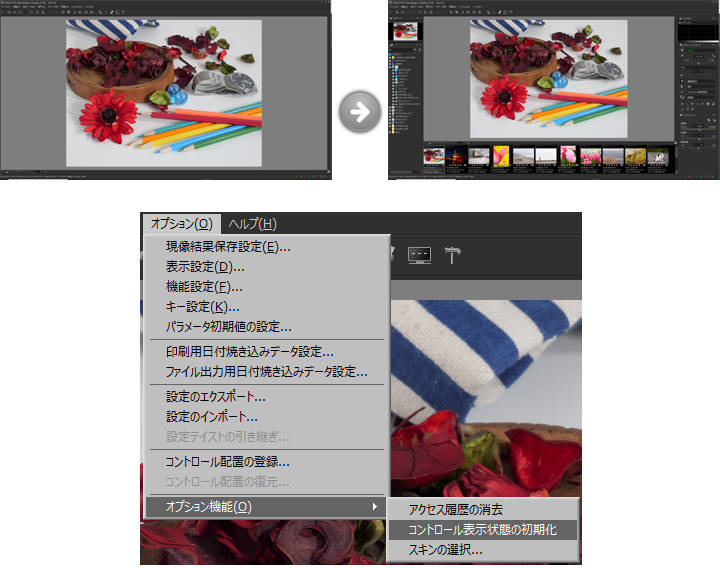Click the gray circular right-arrow icon
This screenshot has height=568, width=720.
click(x=359, y=112)
